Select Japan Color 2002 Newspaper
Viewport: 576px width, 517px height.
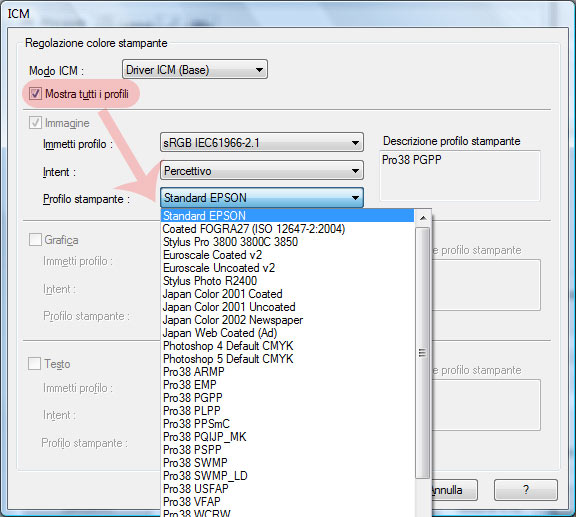pyautogui.click(x=288, y=320)
